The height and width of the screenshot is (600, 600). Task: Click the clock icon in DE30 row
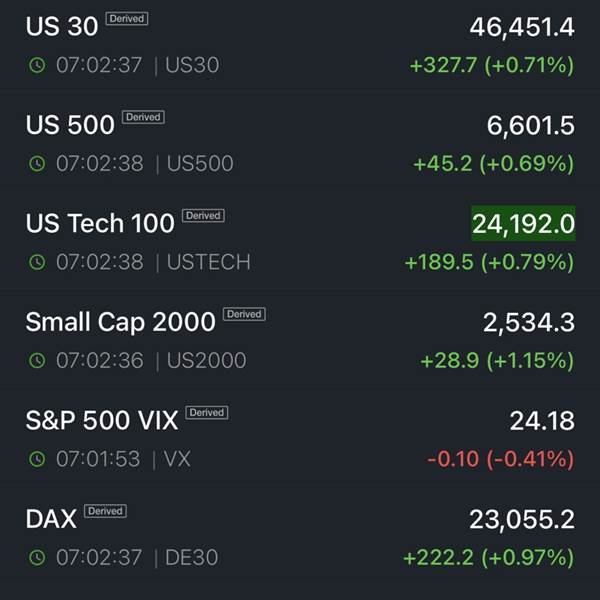coord(37,557)
